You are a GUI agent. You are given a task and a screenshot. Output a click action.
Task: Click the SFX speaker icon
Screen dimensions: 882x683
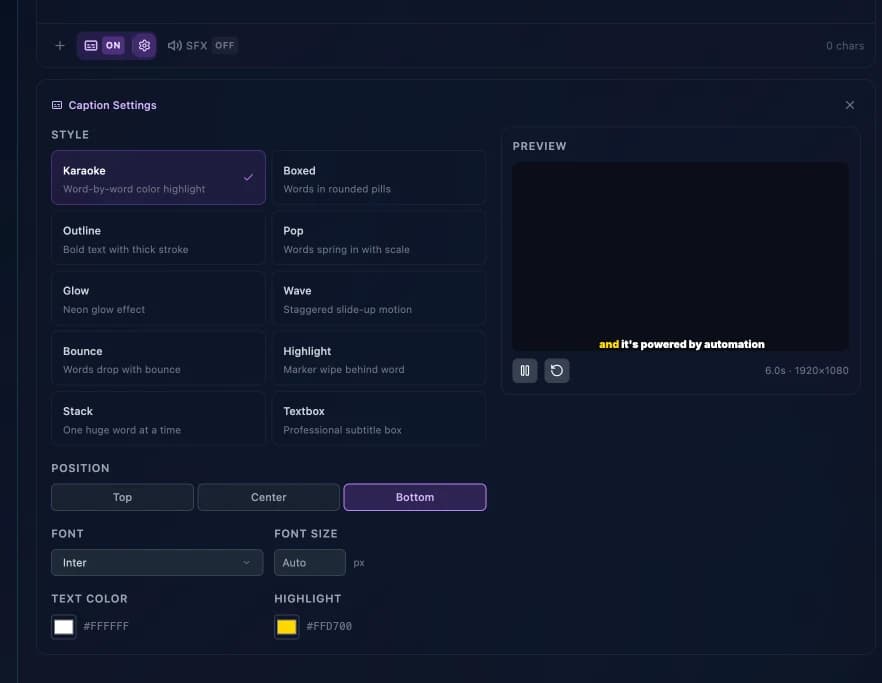pos(174,46)
